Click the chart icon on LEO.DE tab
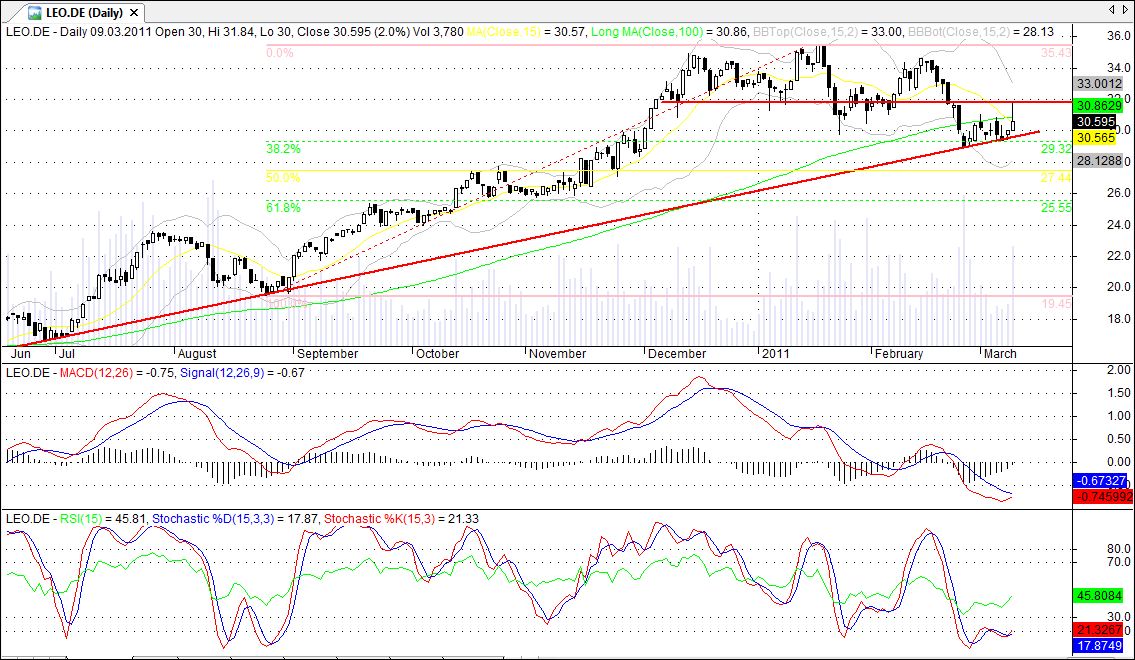Viewport: 1135px width, 660px height. pyautogui.click(x=34, y=12)
